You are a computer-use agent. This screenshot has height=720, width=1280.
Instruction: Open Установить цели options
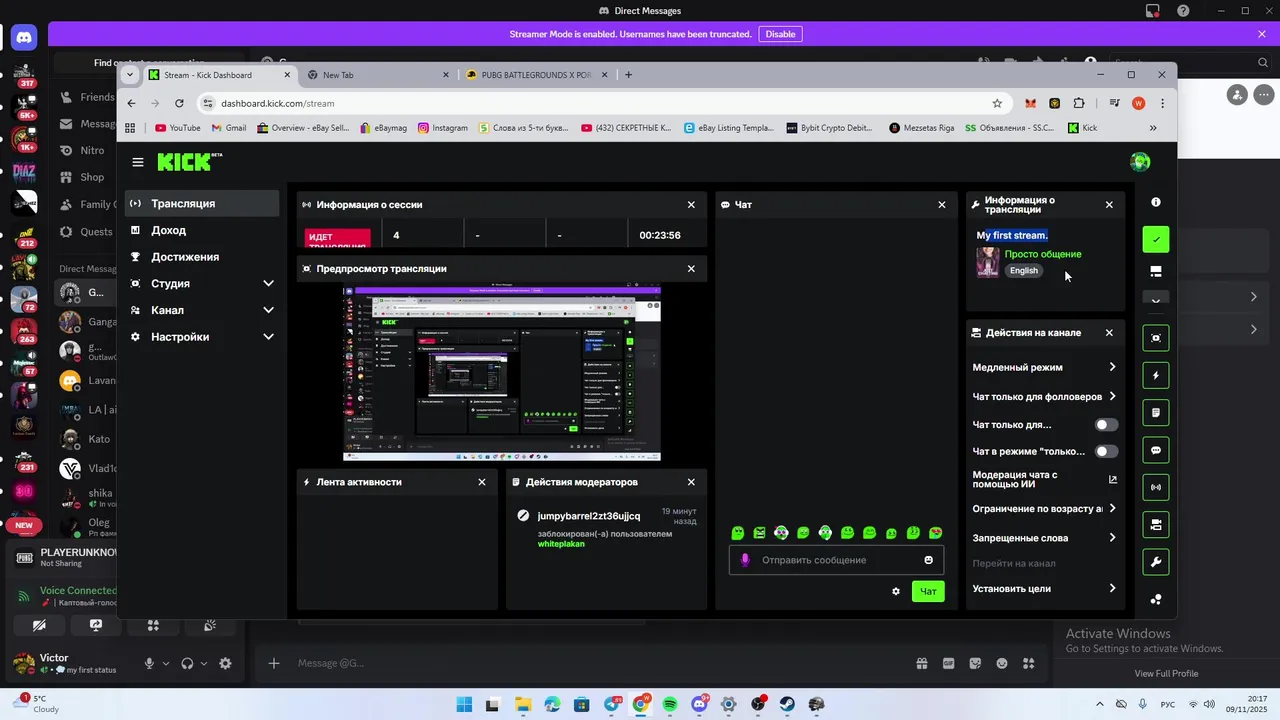coord(1044,589)
